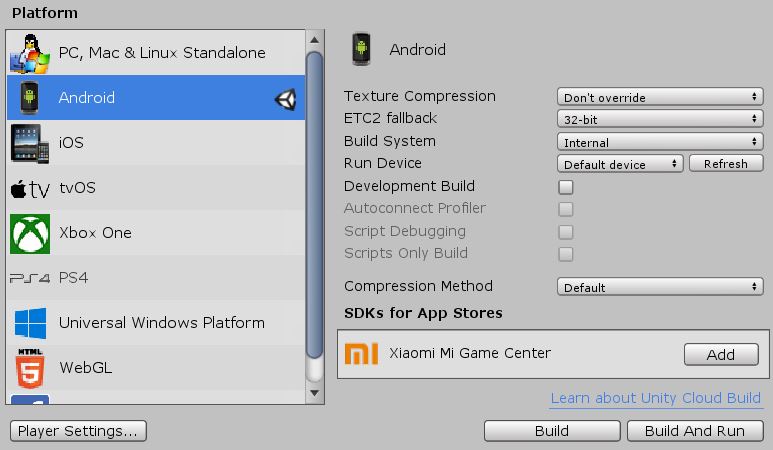Screen dimensions: 773x450
Task: Click the Xiaomi Mi logo icon
Action: click(x=361, y=353)
